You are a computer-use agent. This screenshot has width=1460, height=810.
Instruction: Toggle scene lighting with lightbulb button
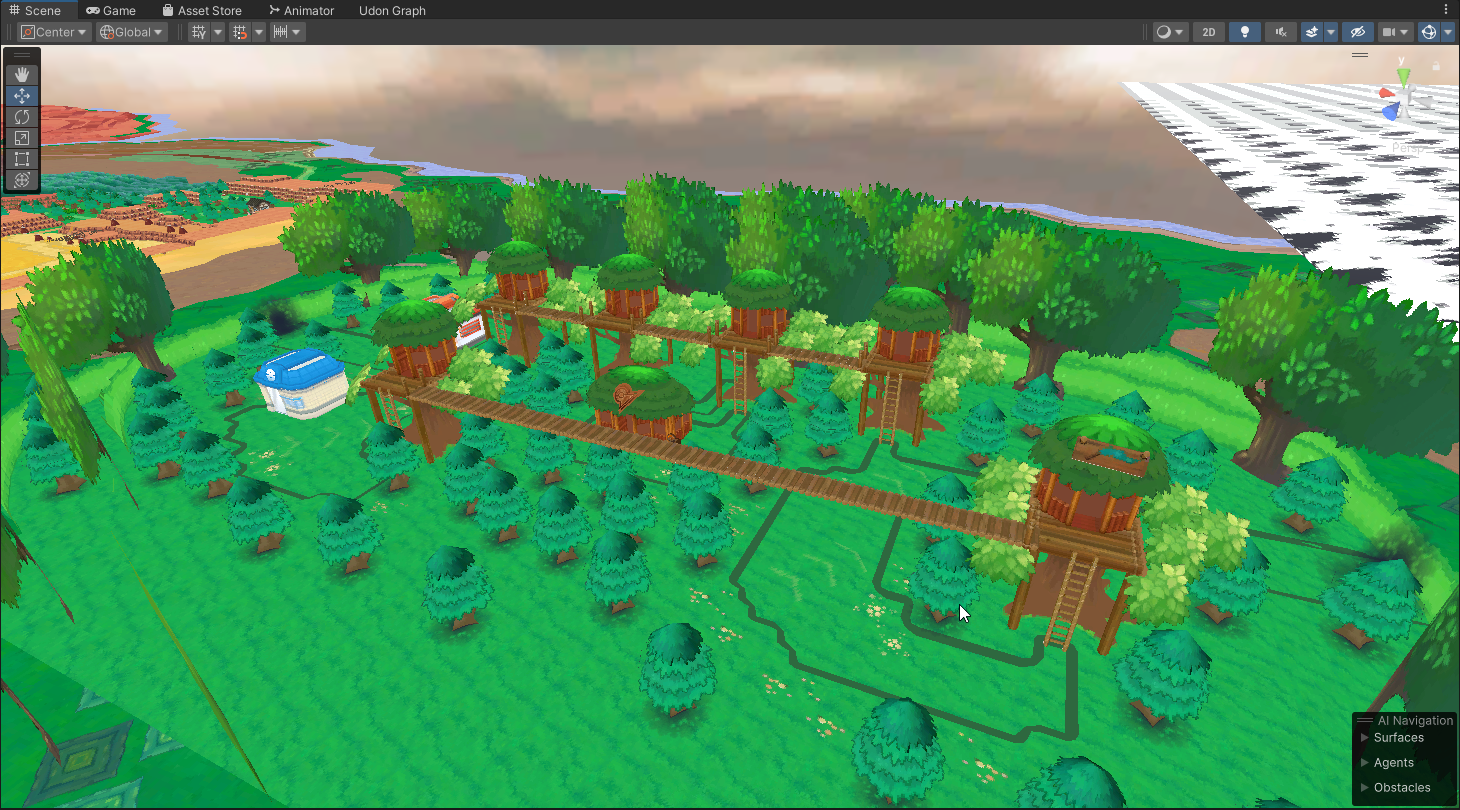[x=1244, y=32]
